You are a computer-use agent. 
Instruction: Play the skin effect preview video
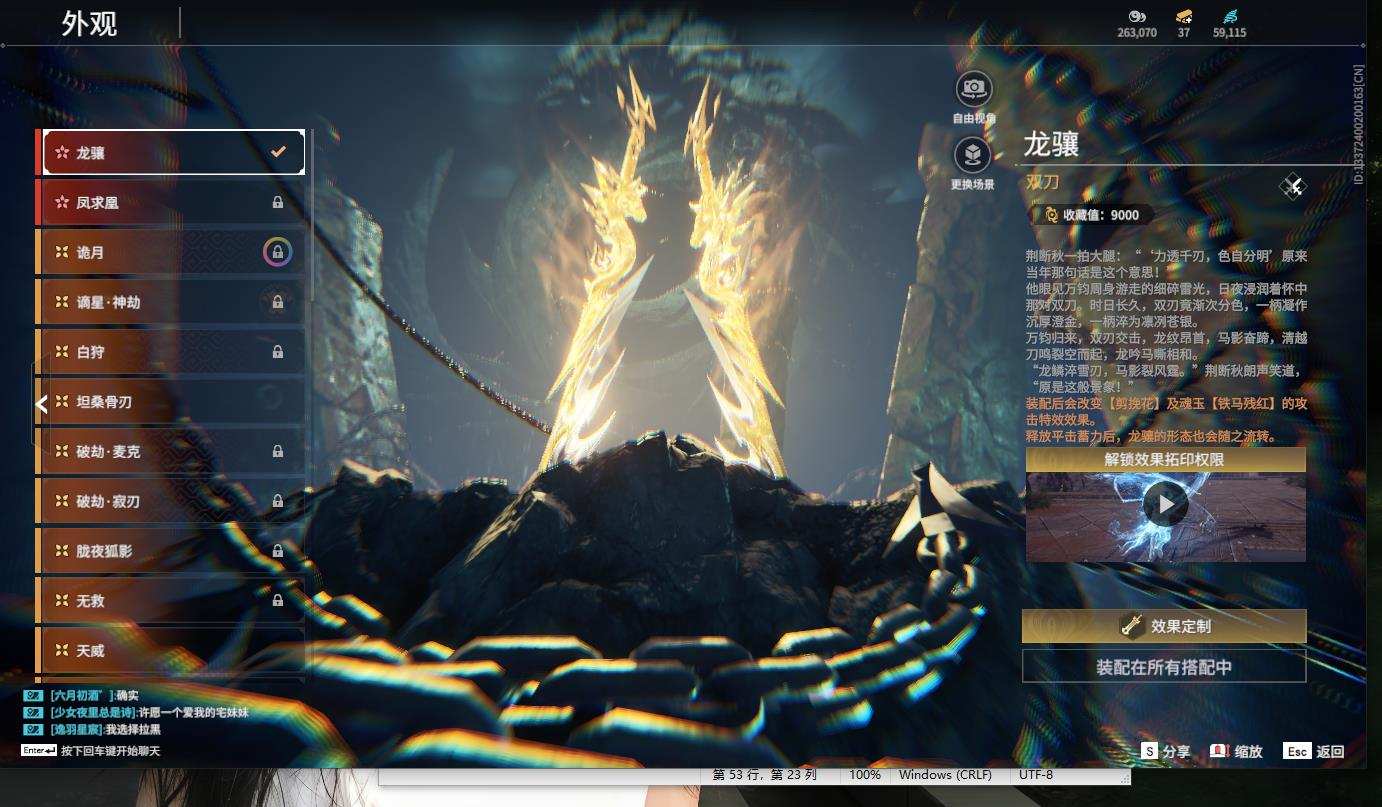pos(1166,505)
